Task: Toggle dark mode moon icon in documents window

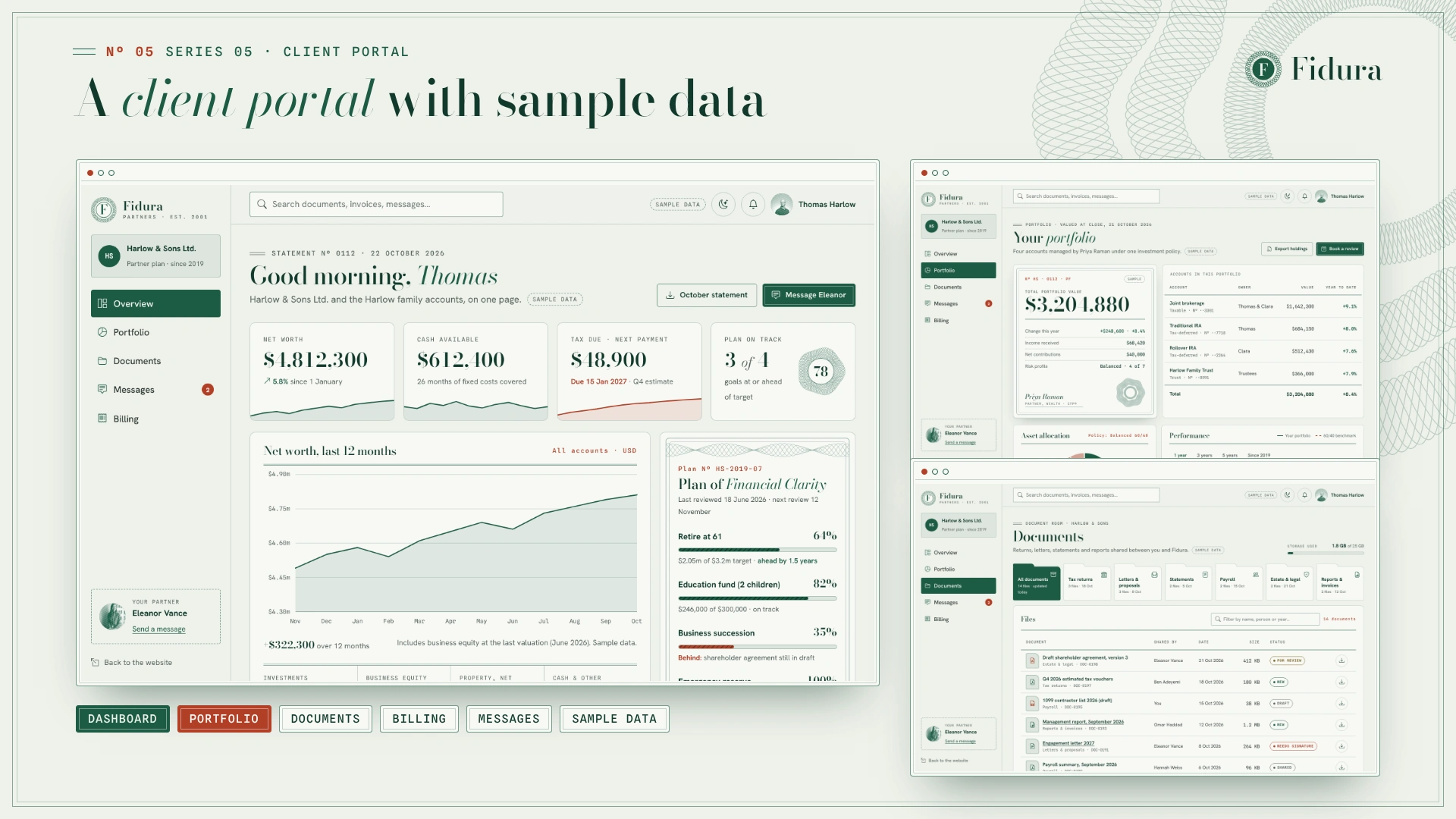Action: (1288, 495)
